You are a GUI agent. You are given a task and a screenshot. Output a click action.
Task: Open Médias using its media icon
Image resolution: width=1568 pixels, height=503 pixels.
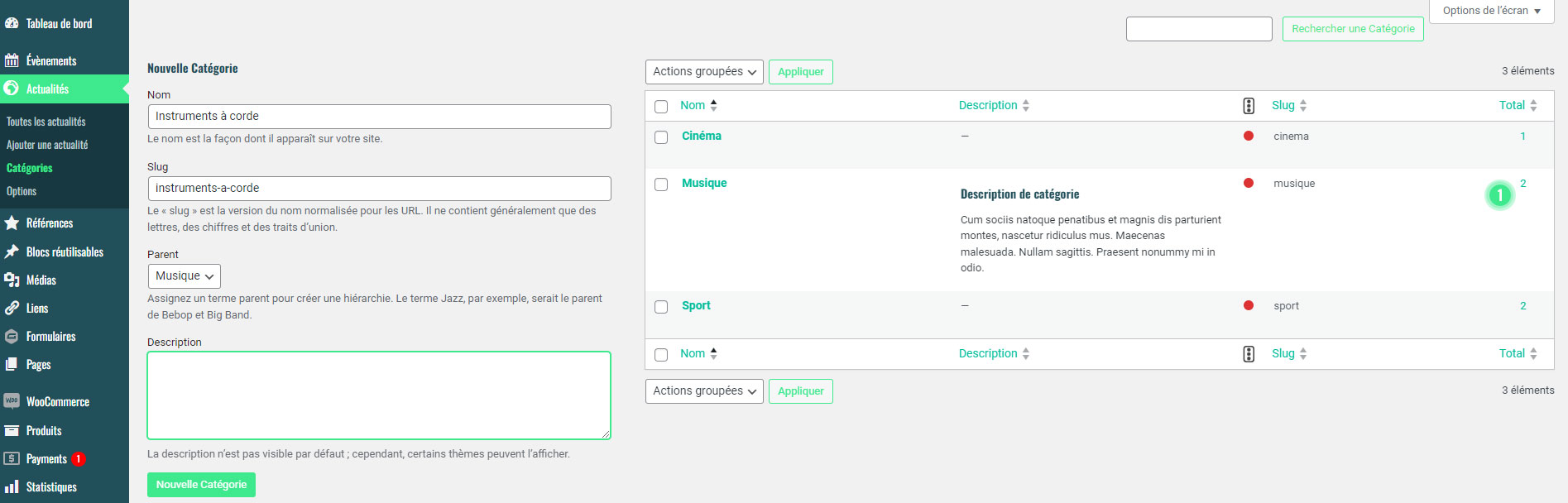[x=12, y=280]
